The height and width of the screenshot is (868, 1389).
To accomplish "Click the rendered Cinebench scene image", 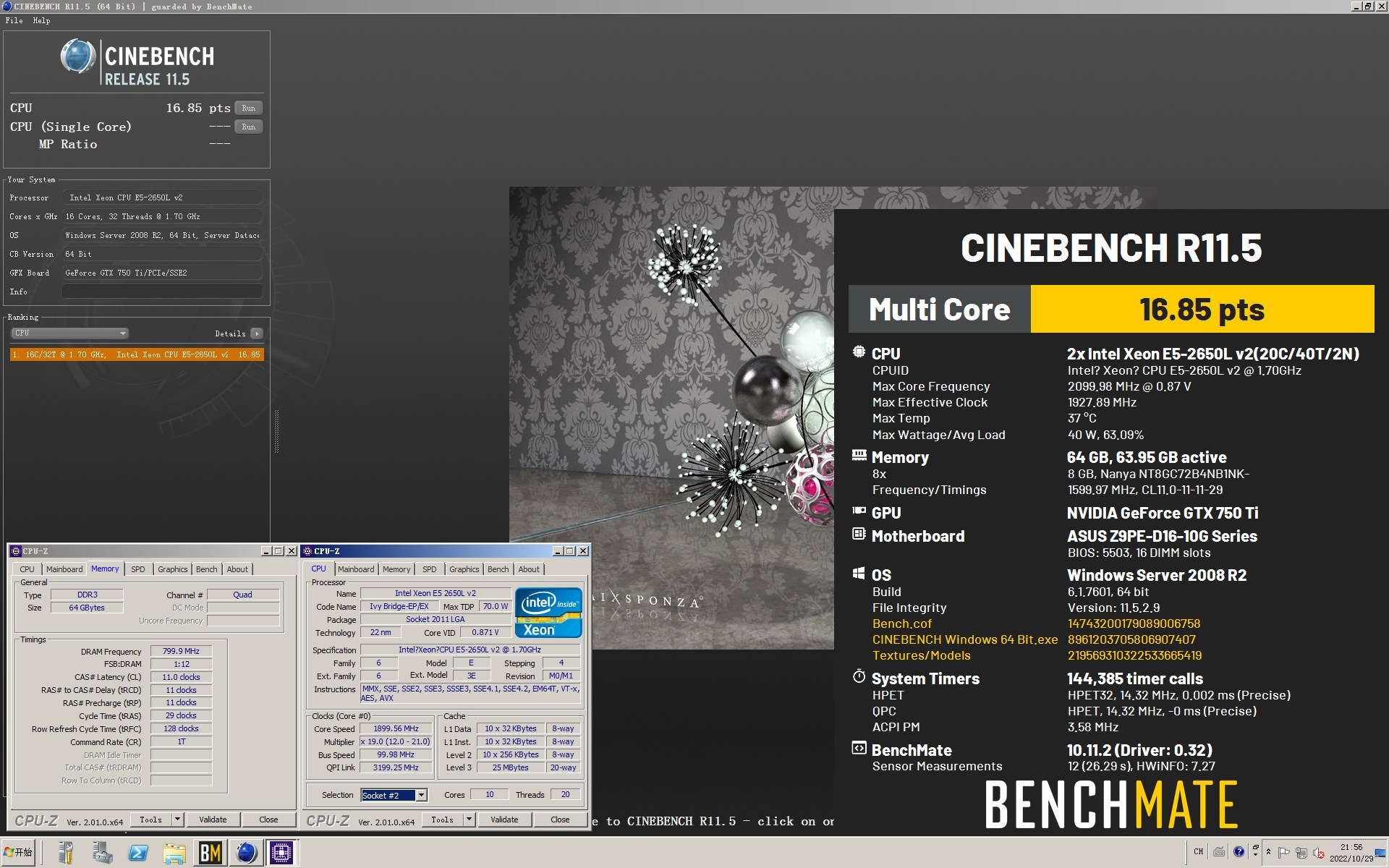I will click(x=671, y=417).
